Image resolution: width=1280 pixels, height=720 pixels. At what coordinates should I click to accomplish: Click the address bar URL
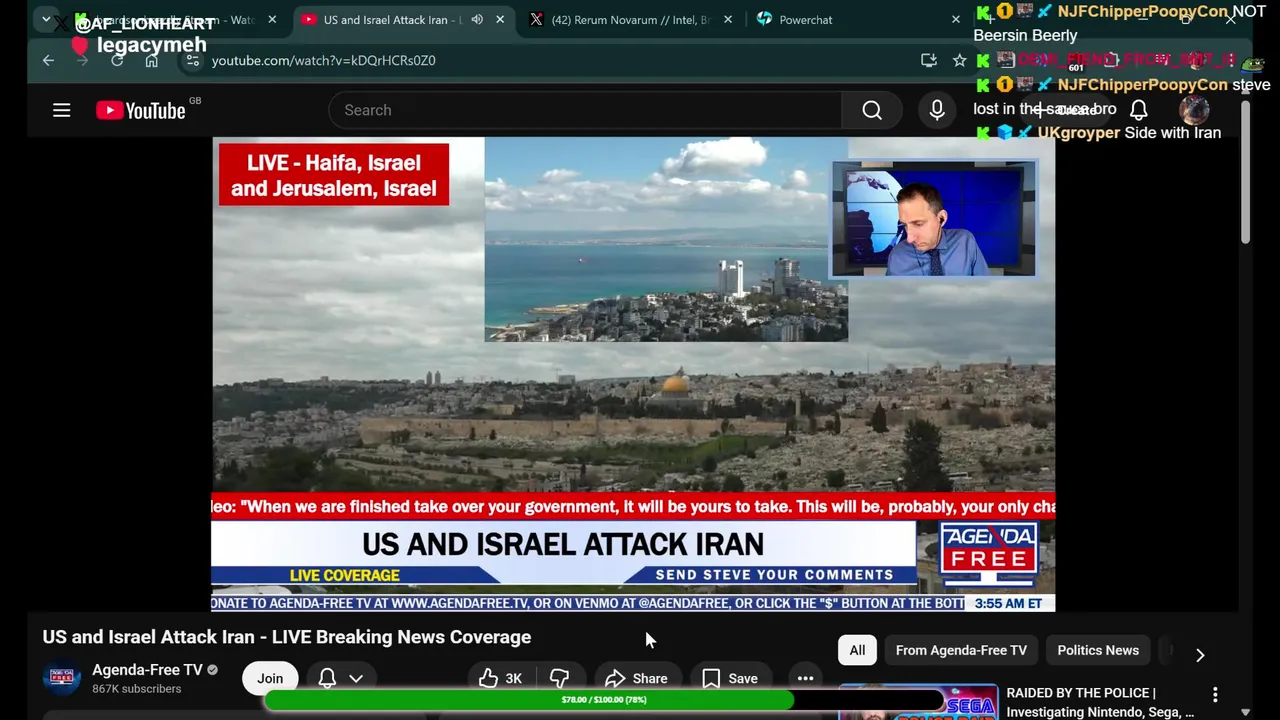tap(323, 60)
